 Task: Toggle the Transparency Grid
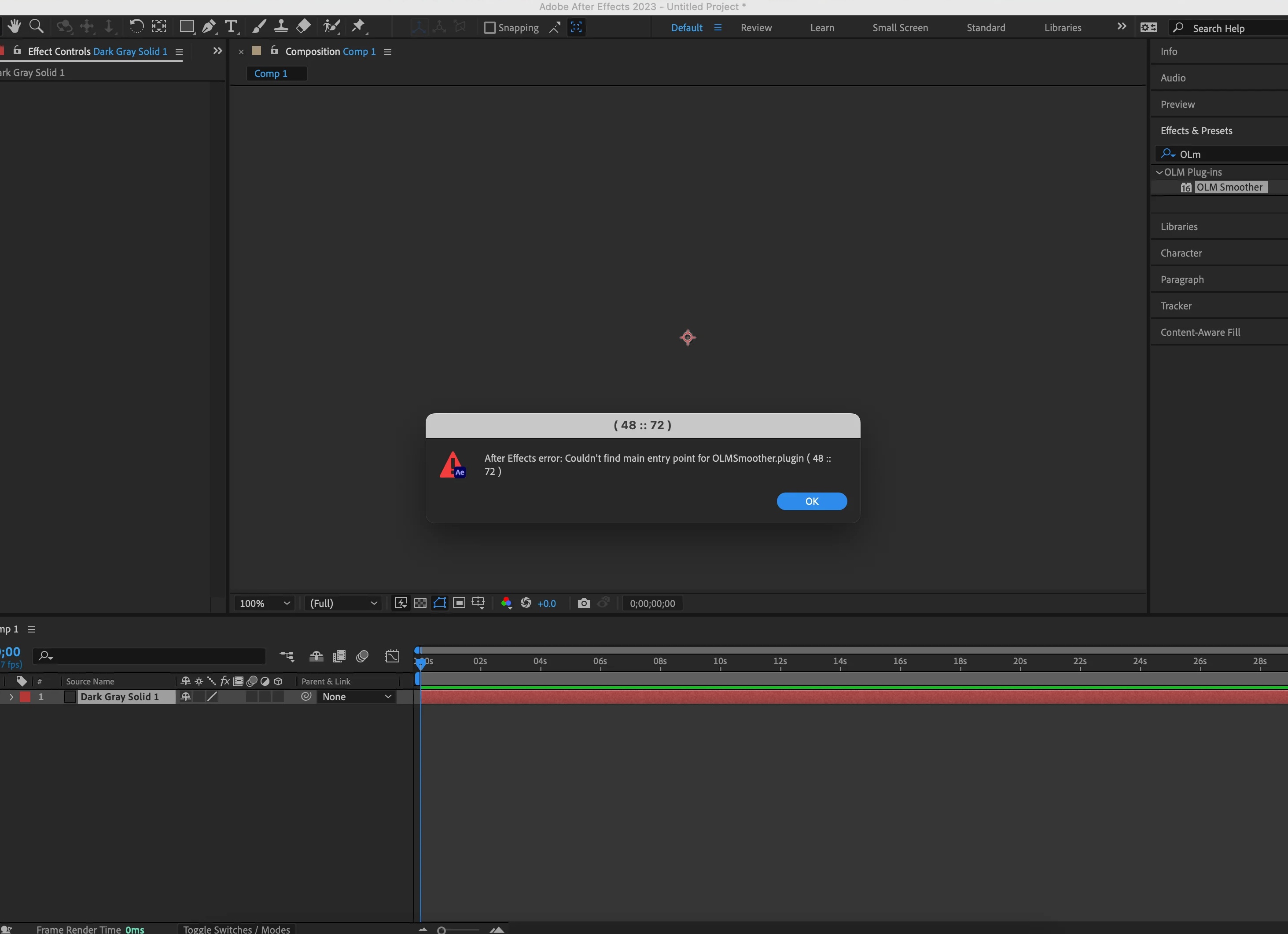(x=420, y=603)
